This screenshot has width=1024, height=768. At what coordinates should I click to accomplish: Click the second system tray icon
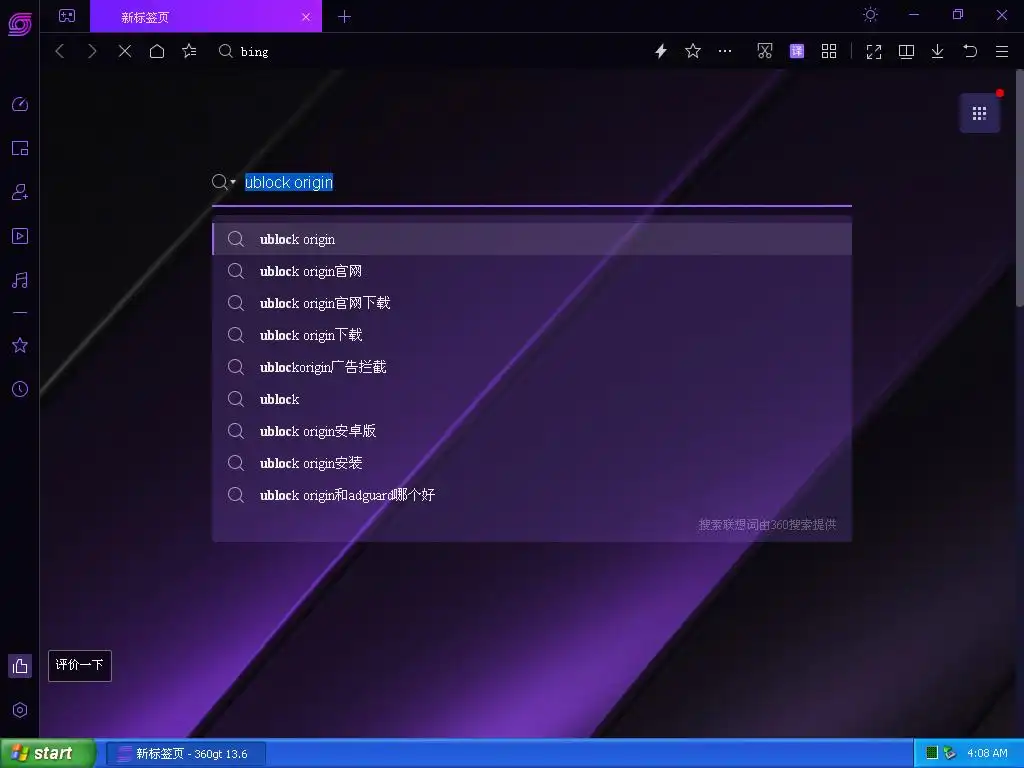(950, 753)
